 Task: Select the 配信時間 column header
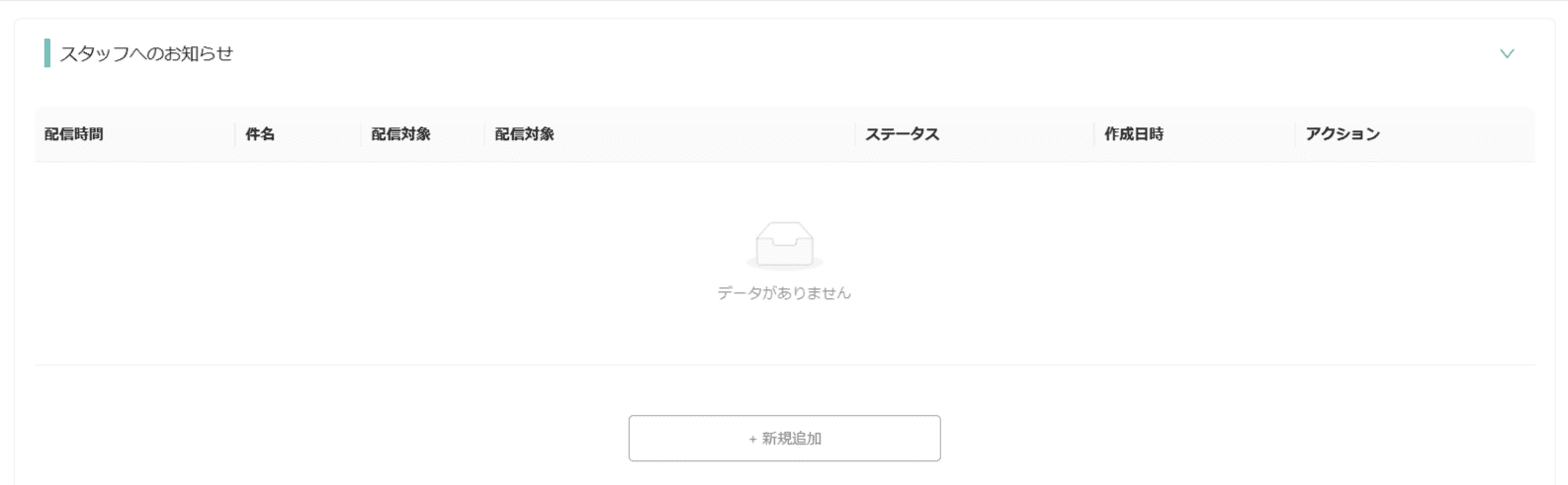click(74, 134)
